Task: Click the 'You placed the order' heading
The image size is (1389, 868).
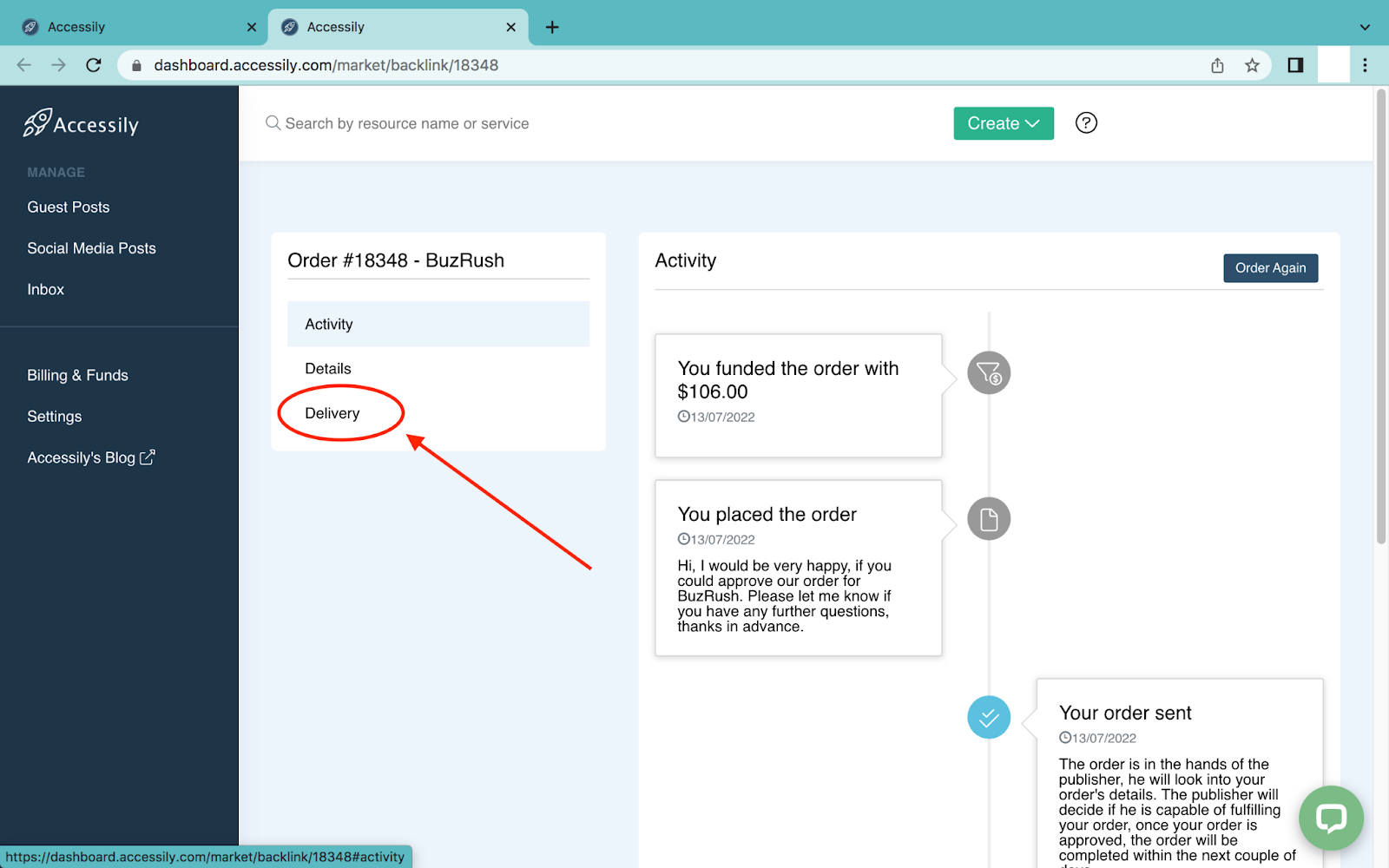Action: tap(767, 515)
